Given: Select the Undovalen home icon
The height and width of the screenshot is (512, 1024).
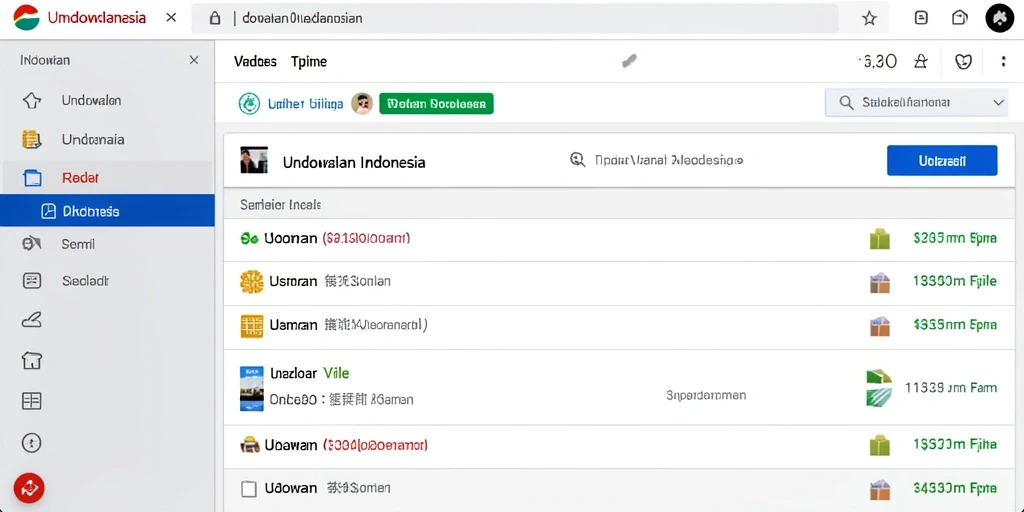Looking at the screenshot, I should point(31,101).
